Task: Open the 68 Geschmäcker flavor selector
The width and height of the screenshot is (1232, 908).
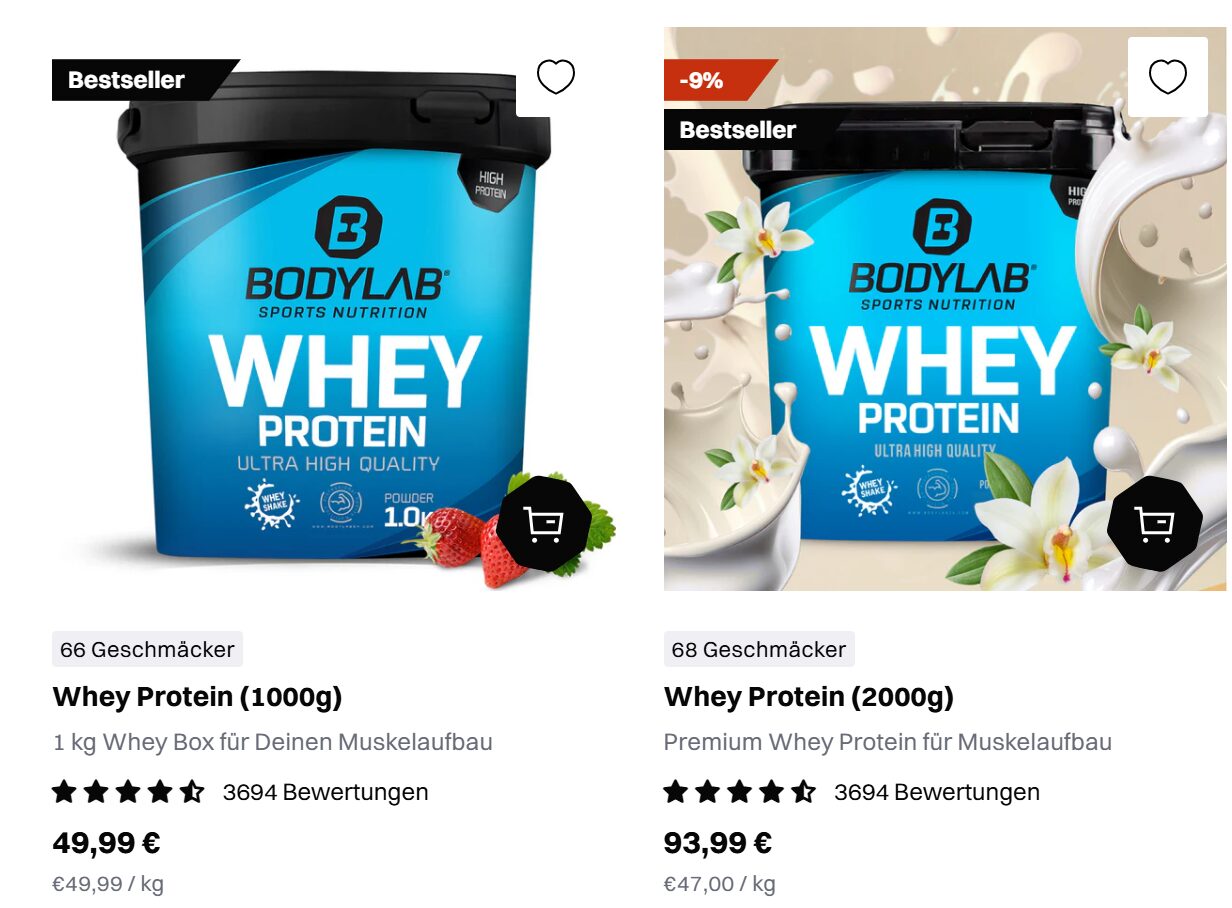Action: click(x=759, y=650)
